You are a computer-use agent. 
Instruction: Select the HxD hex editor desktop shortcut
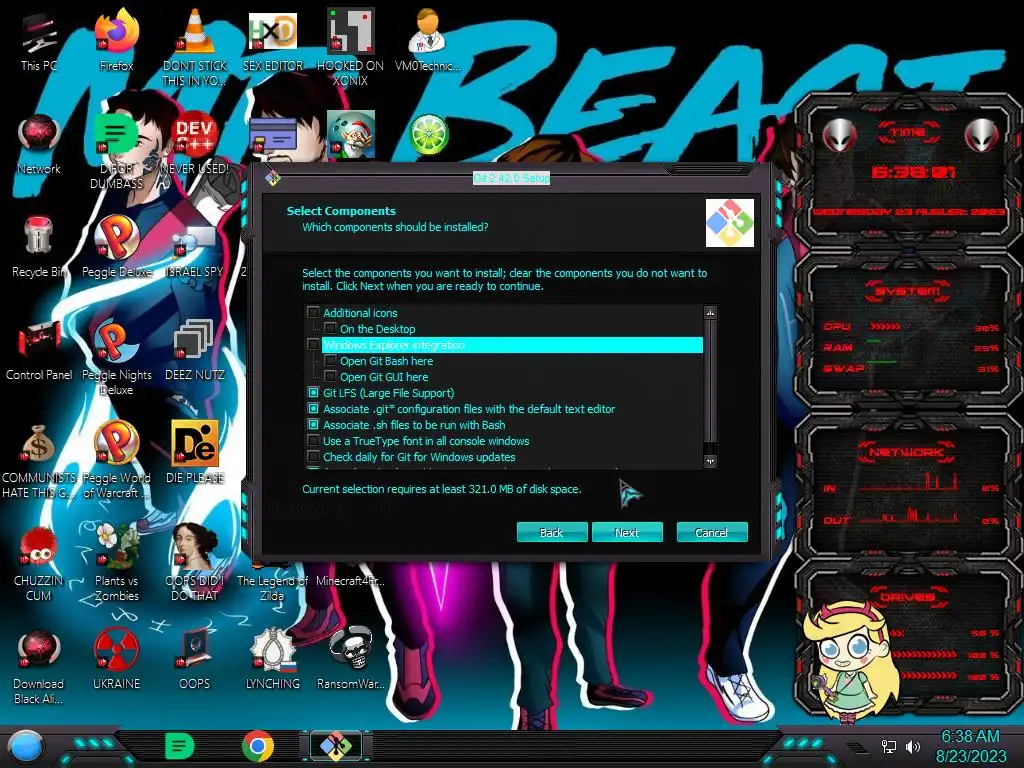click(273, 39)
